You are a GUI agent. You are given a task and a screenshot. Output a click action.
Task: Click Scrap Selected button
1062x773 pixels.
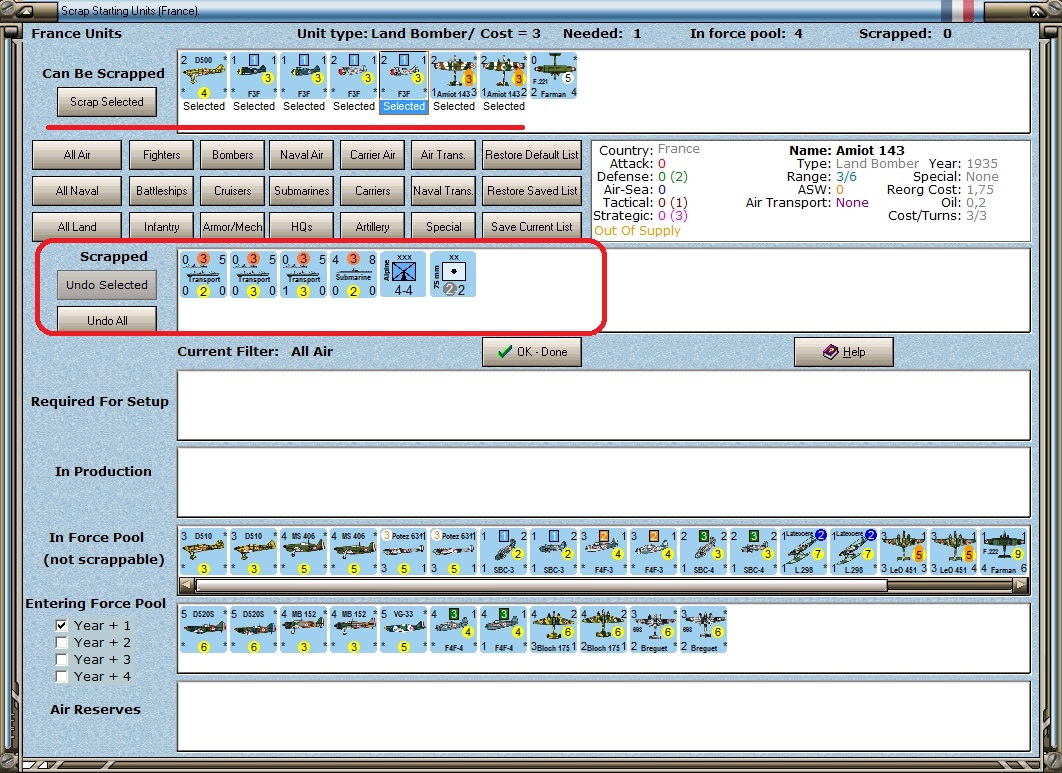point(107,102)
